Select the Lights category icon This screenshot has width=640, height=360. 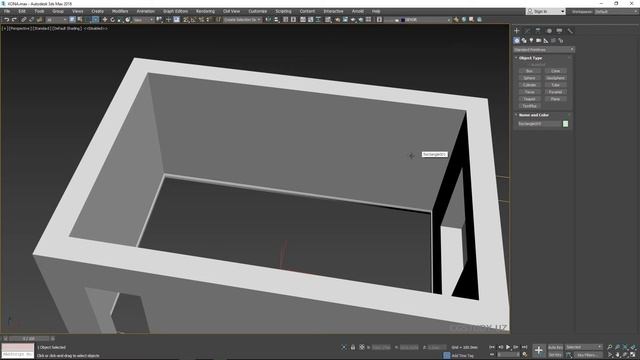point(531,40)
